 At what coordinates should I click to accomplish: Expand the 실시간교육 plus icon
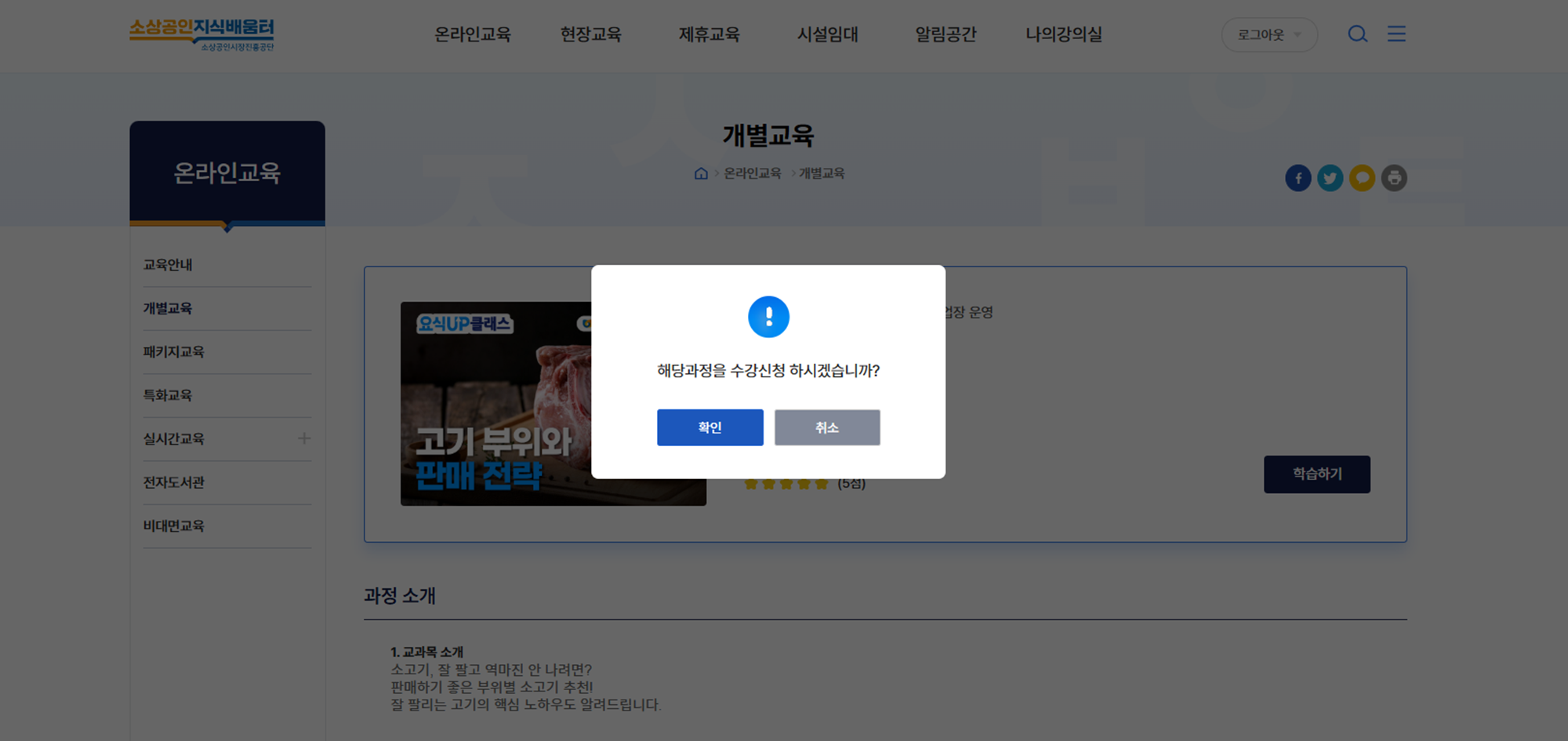(304, 438)
